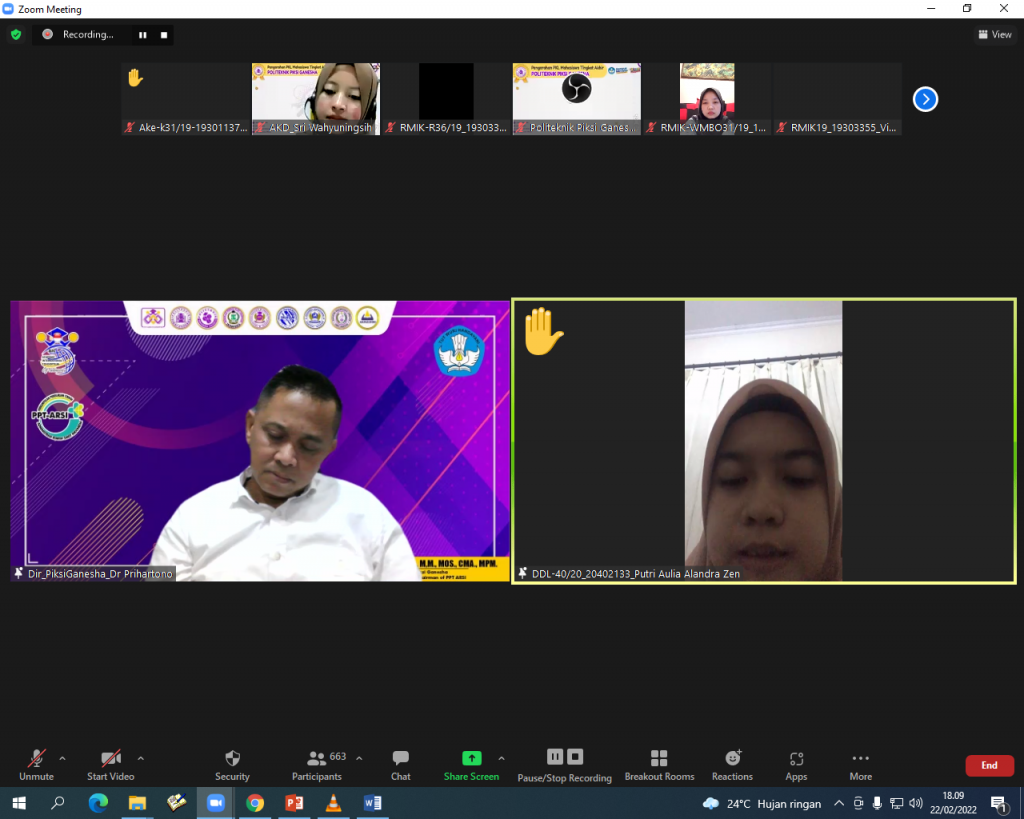Open Microsoft Edge from taskbar
The image size is (1024, 819).
[x=98, y=803]
